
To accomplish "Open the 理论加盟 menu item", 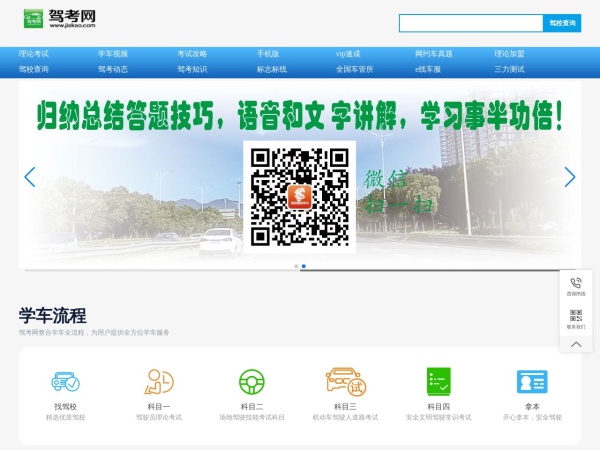I will 509,54.
